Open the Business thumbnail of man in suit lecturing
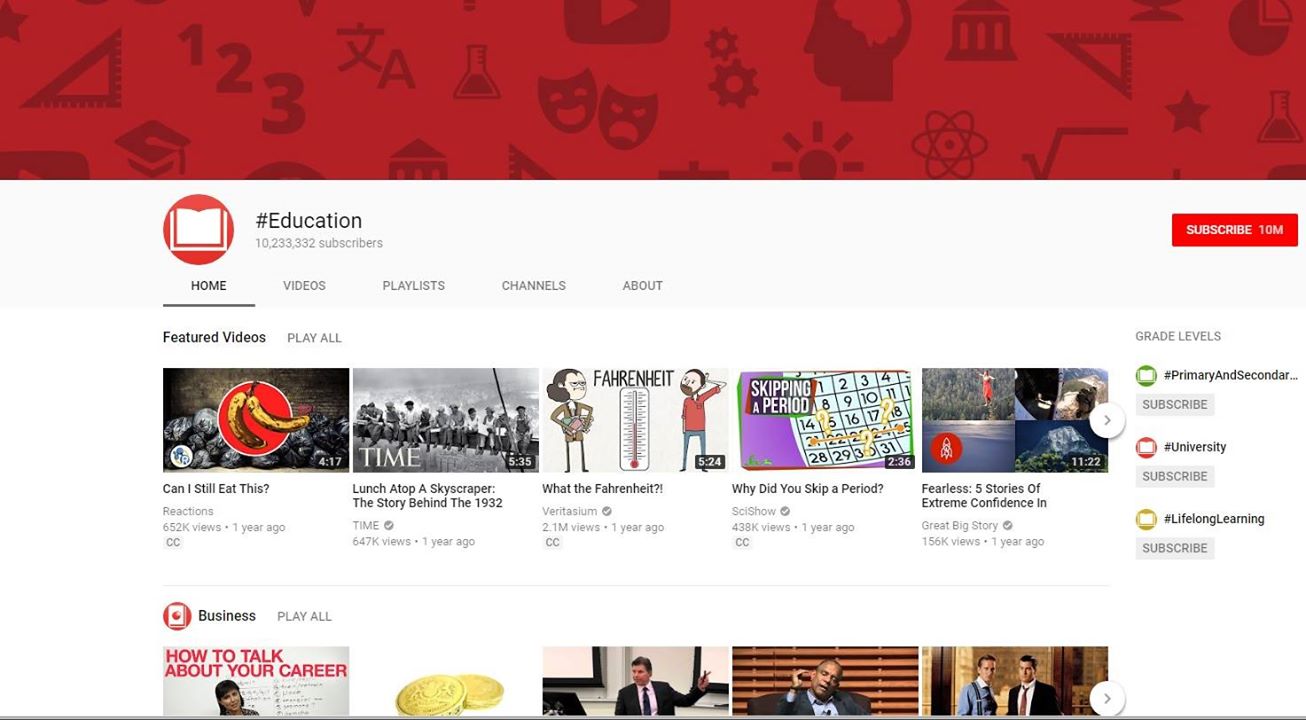 tap(635, 681)
